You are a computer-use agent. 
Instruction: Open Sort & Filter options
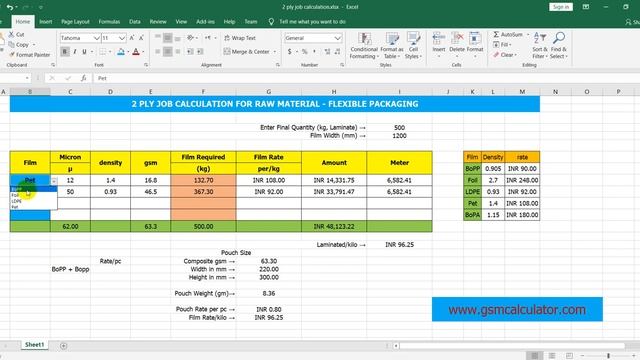tap(540, 46)
